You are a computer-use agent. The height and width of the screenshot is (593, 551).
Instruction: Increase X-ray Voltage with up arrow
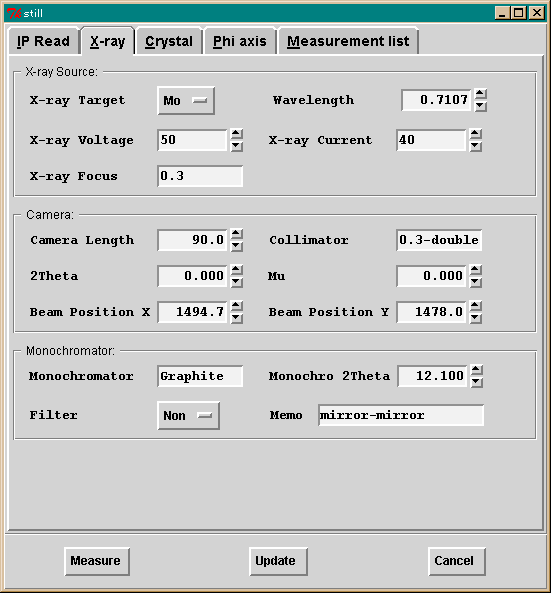[x=237, y=134]
